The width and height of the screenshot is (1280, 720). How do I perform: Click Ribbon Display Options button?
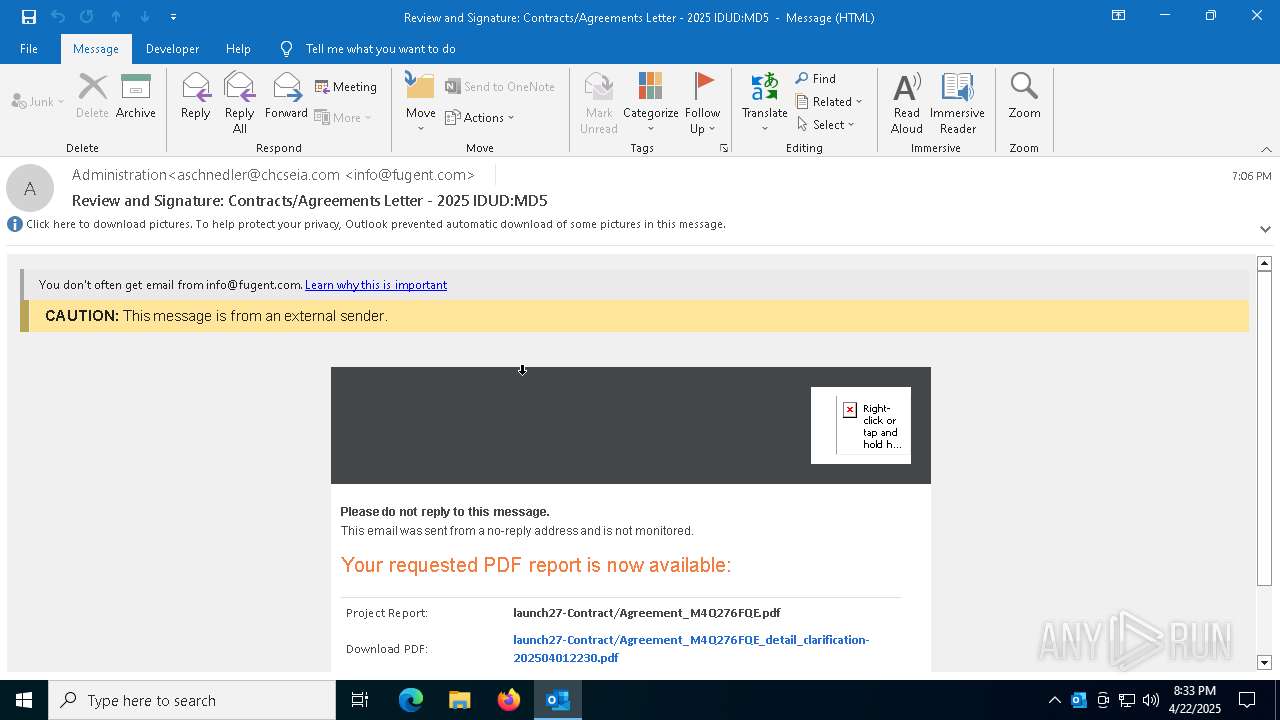[1119, 16]
